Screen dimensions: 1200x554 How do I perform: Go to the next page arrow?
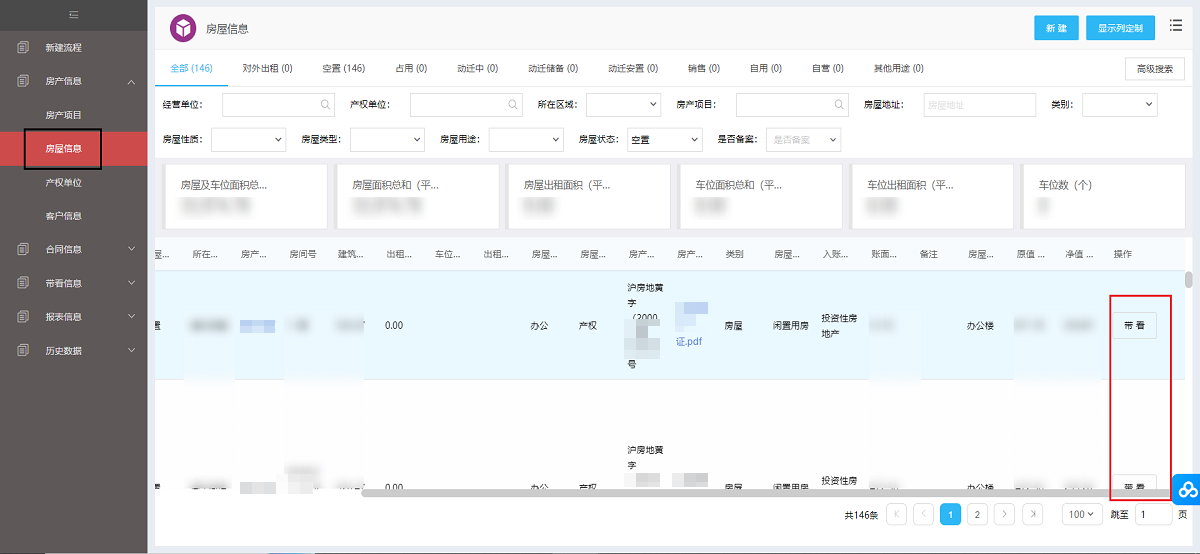tap(1005, 514)
